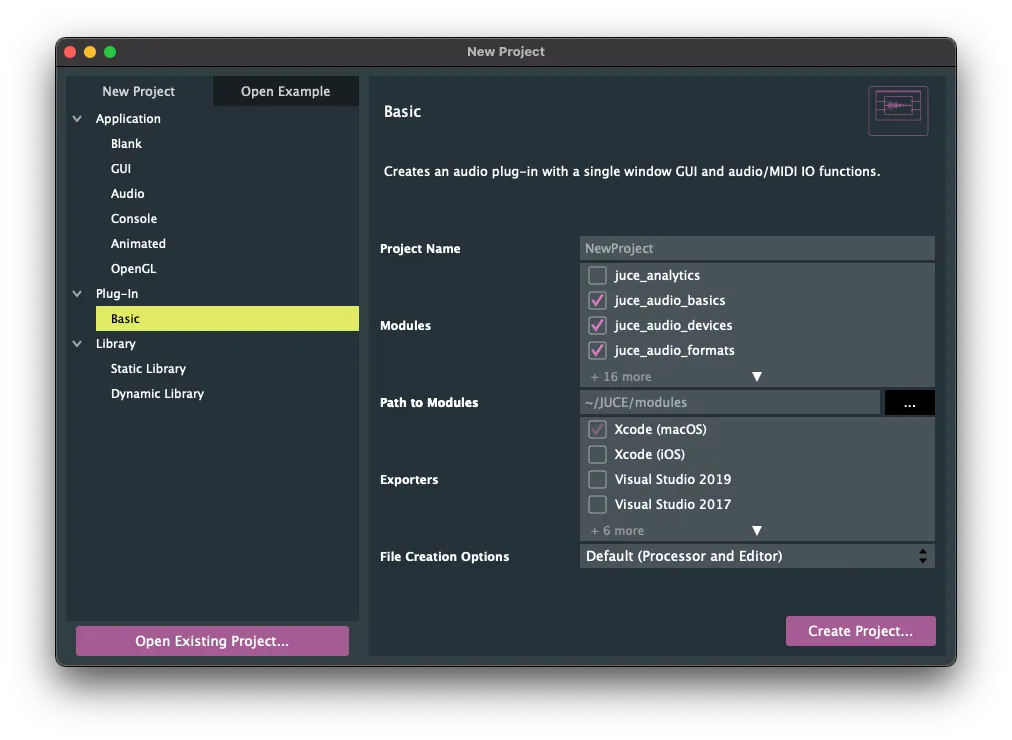Screen dimensions: 1012x740
Task: Select the Blank application template
Action: click(x=126, y=144)
